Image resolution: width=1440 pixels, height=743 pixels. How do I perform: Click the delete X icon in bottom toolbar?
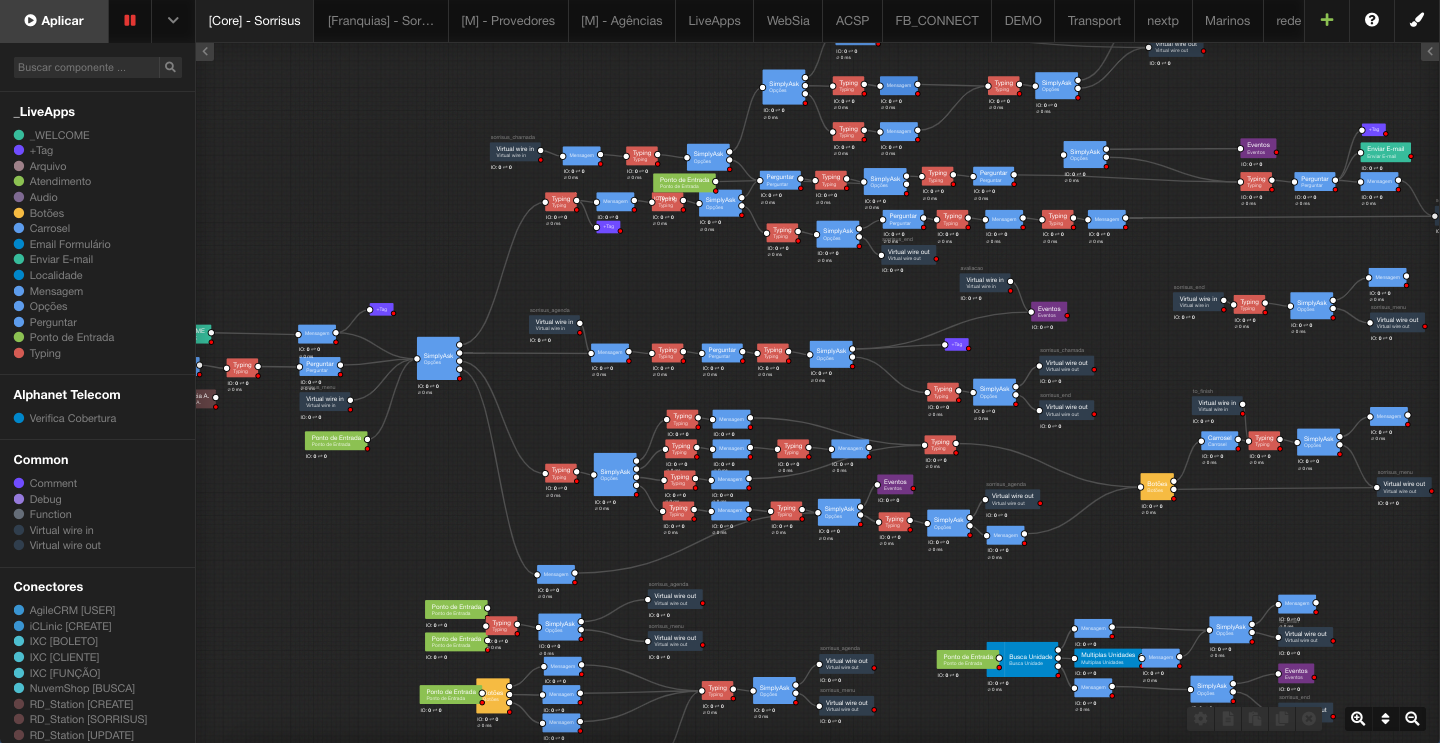point(1309,718)
